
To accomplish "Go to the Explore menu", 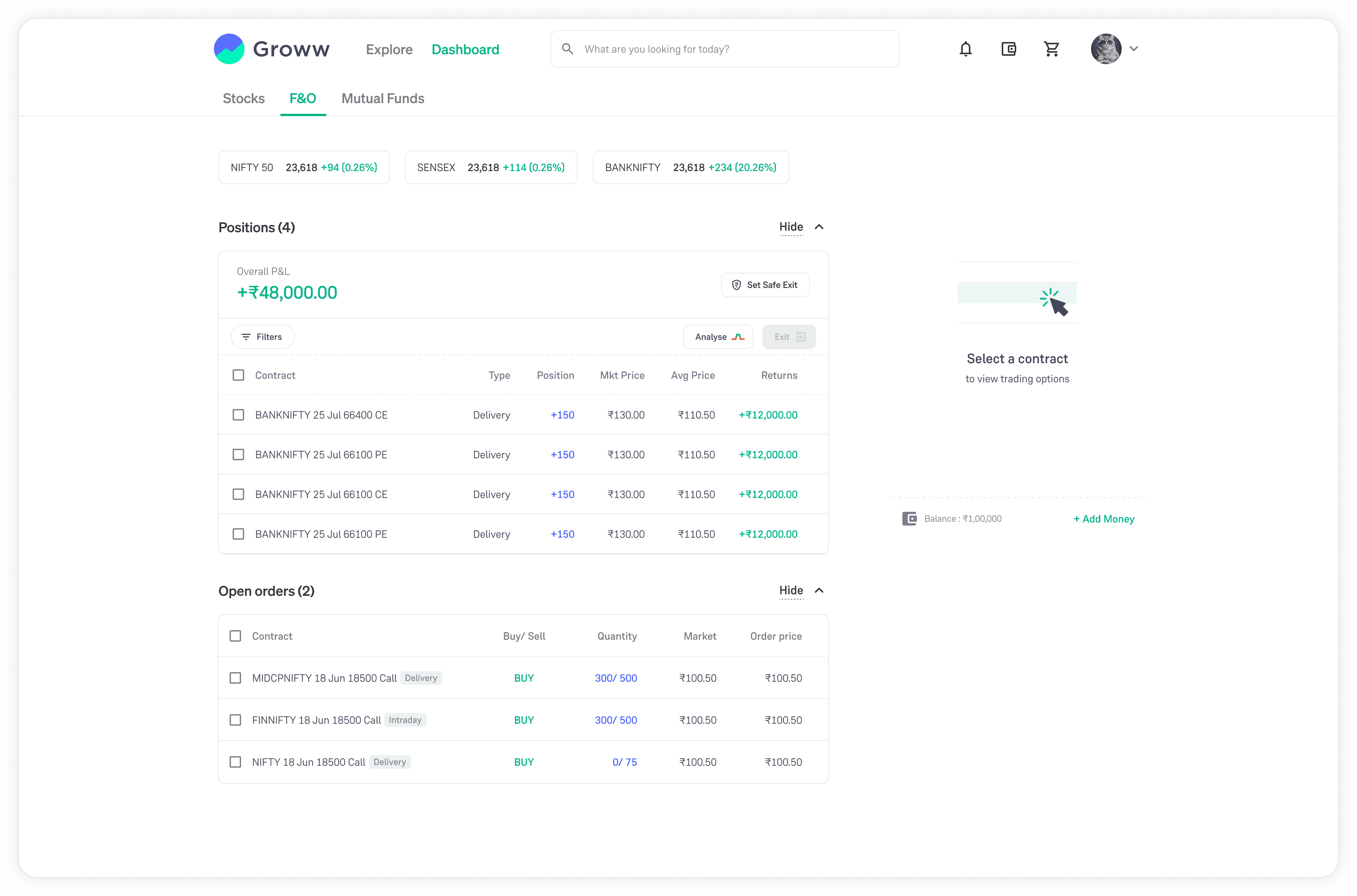I will point(389,50).
